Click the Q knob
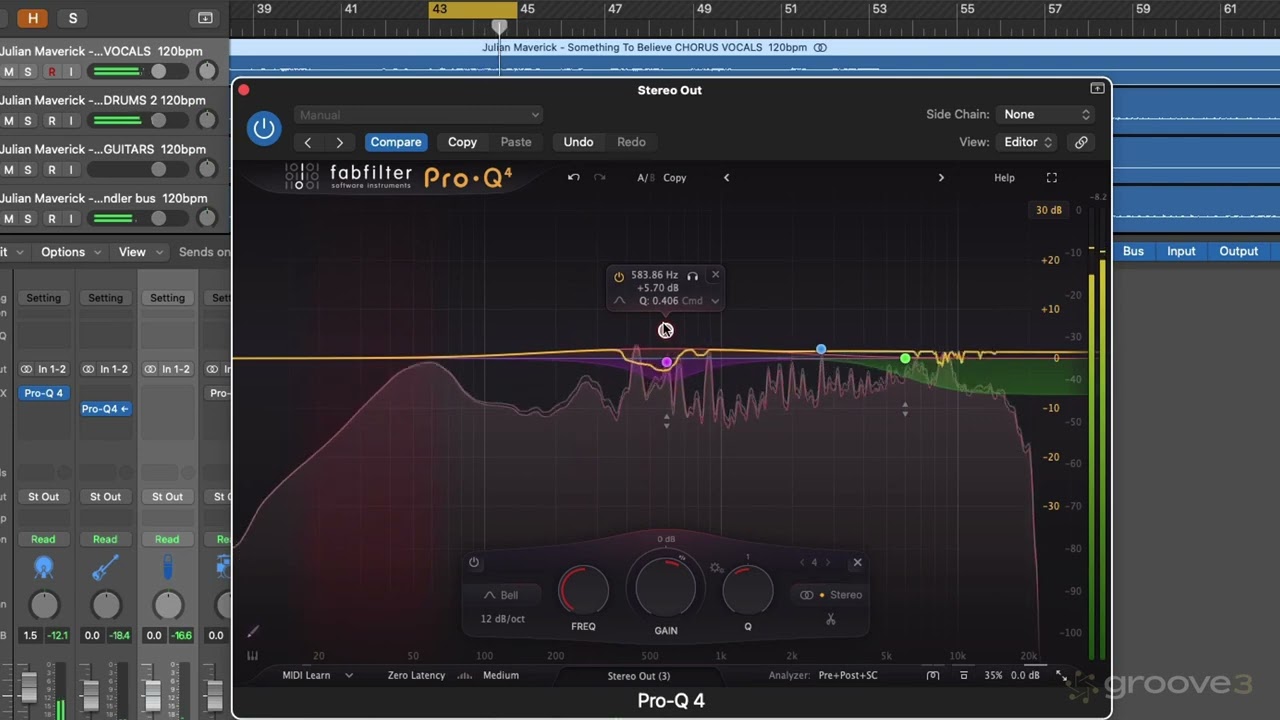This screenshot has width=1280, height=720. pos(747,590)
